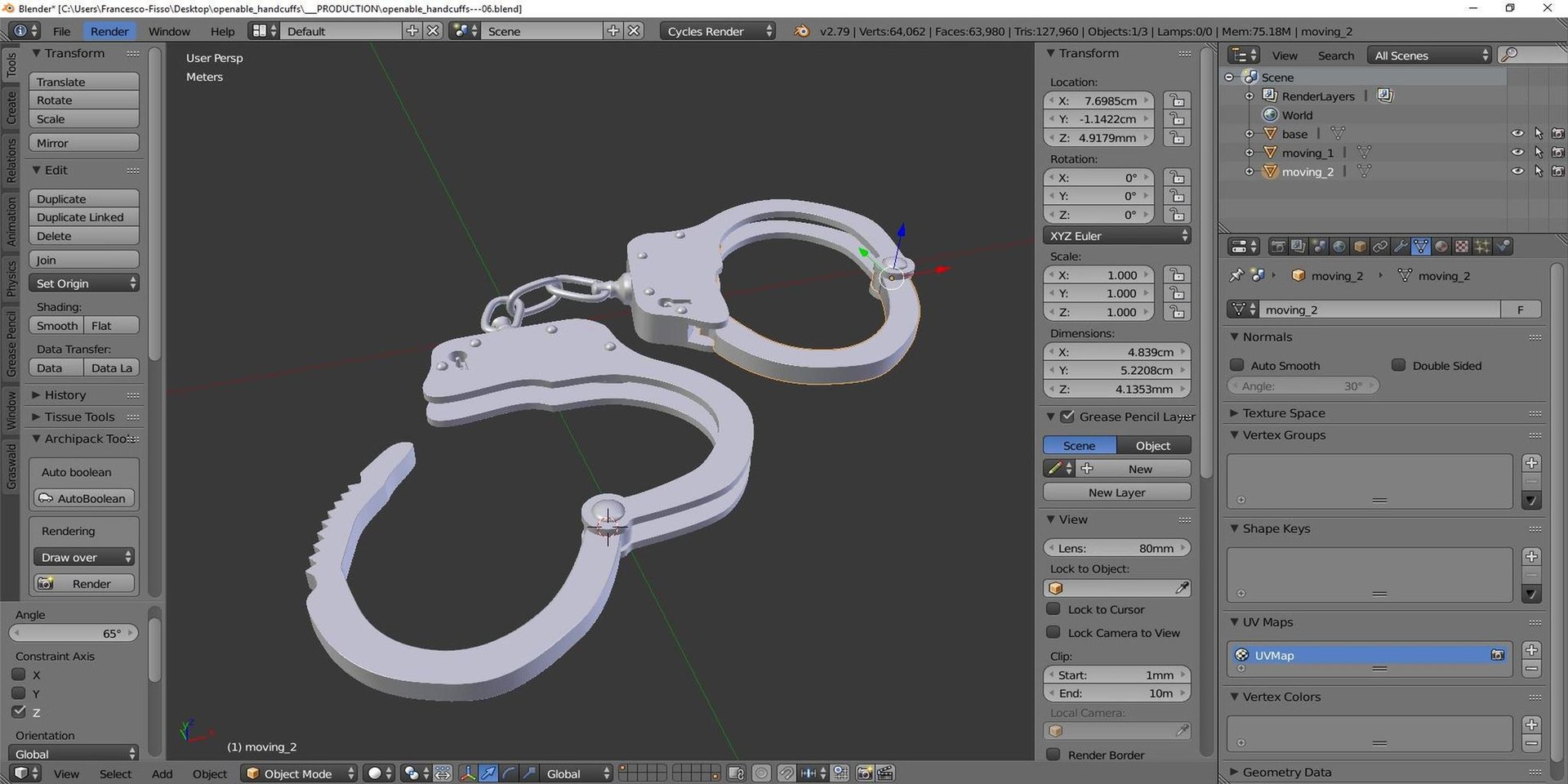Open the Object properties cube icon

point(1360,246)
